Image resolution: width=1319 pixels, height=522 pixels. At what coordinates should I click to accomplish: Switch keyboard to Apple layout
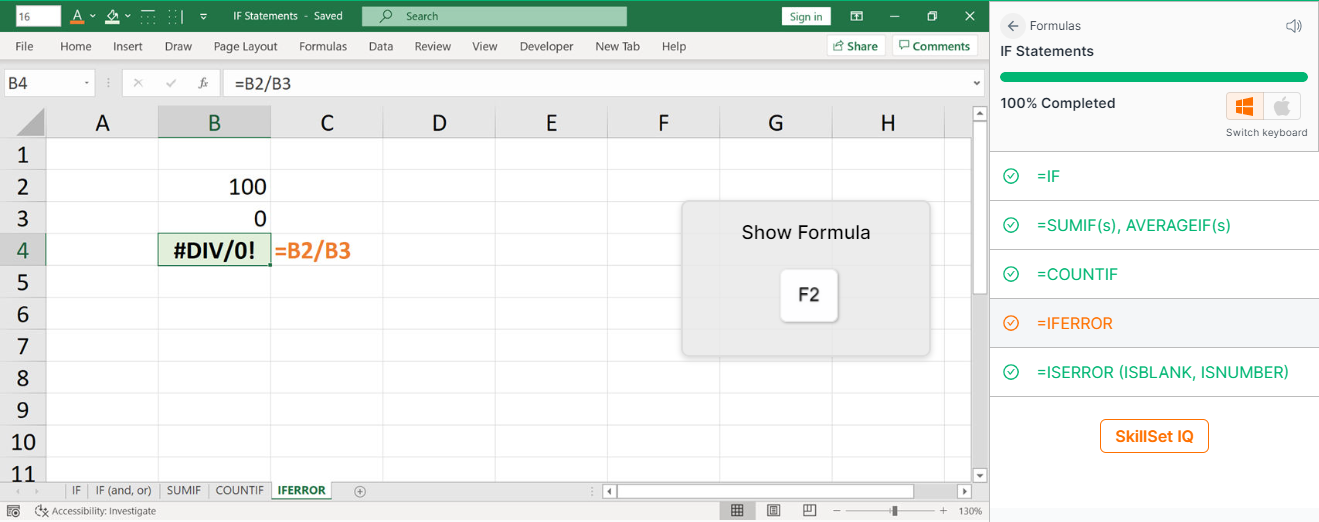[x=1281, y=106]
